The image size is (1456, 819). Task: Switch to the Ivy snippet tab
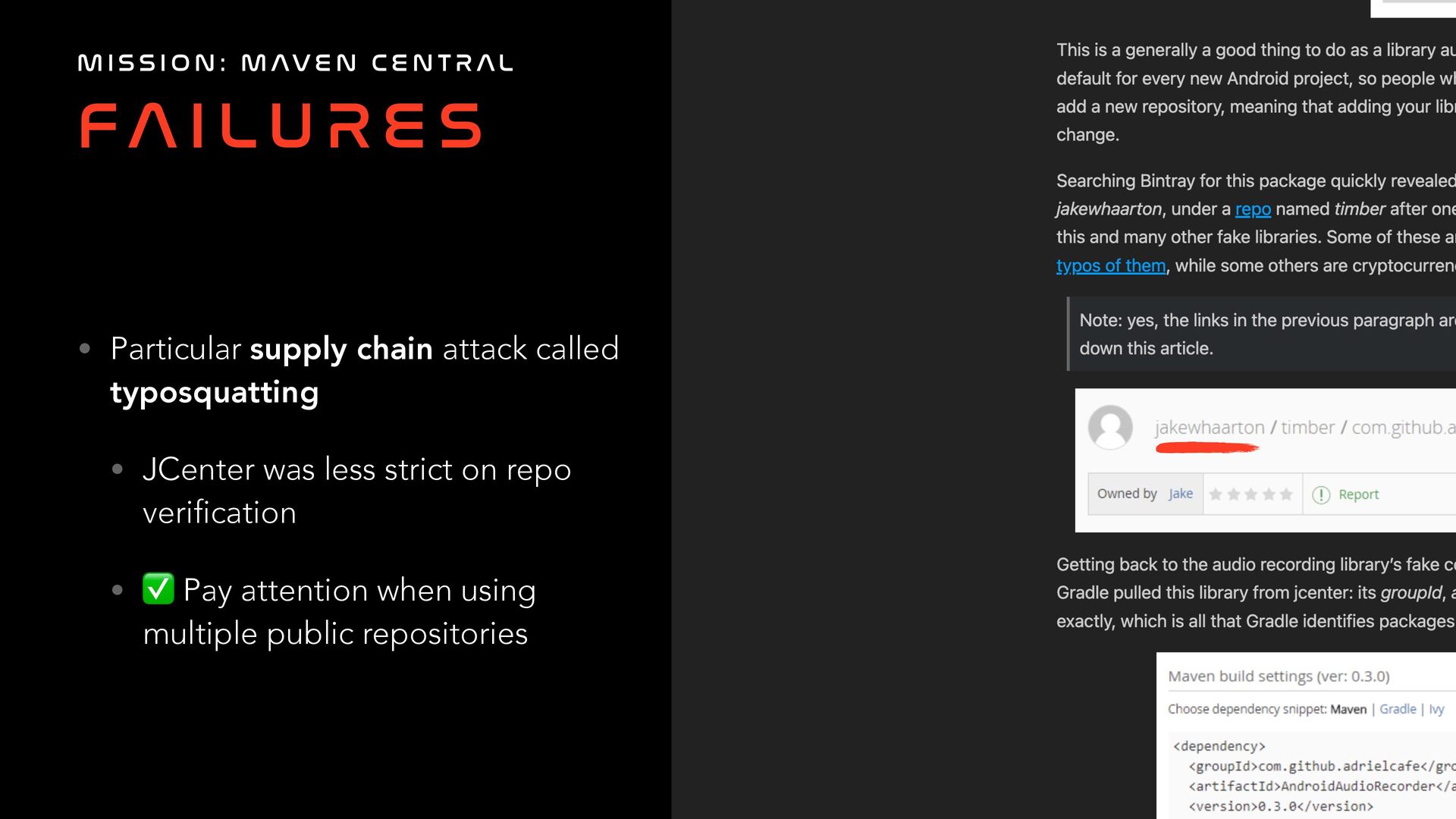(1436, 709)
